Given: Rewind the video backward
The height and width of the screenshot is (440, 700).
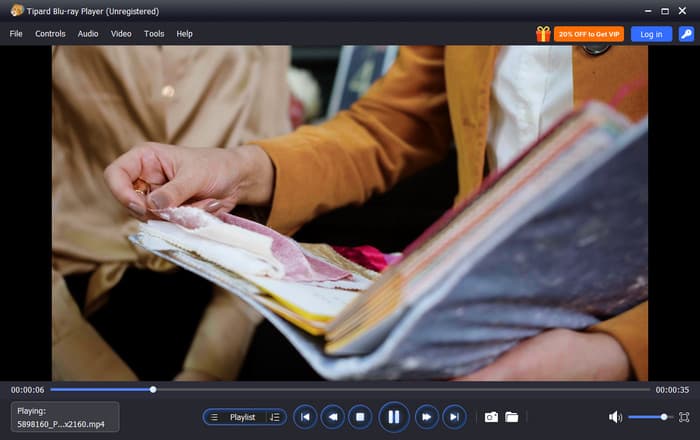Looking at the screenshot, I should (x=333, y=417).
